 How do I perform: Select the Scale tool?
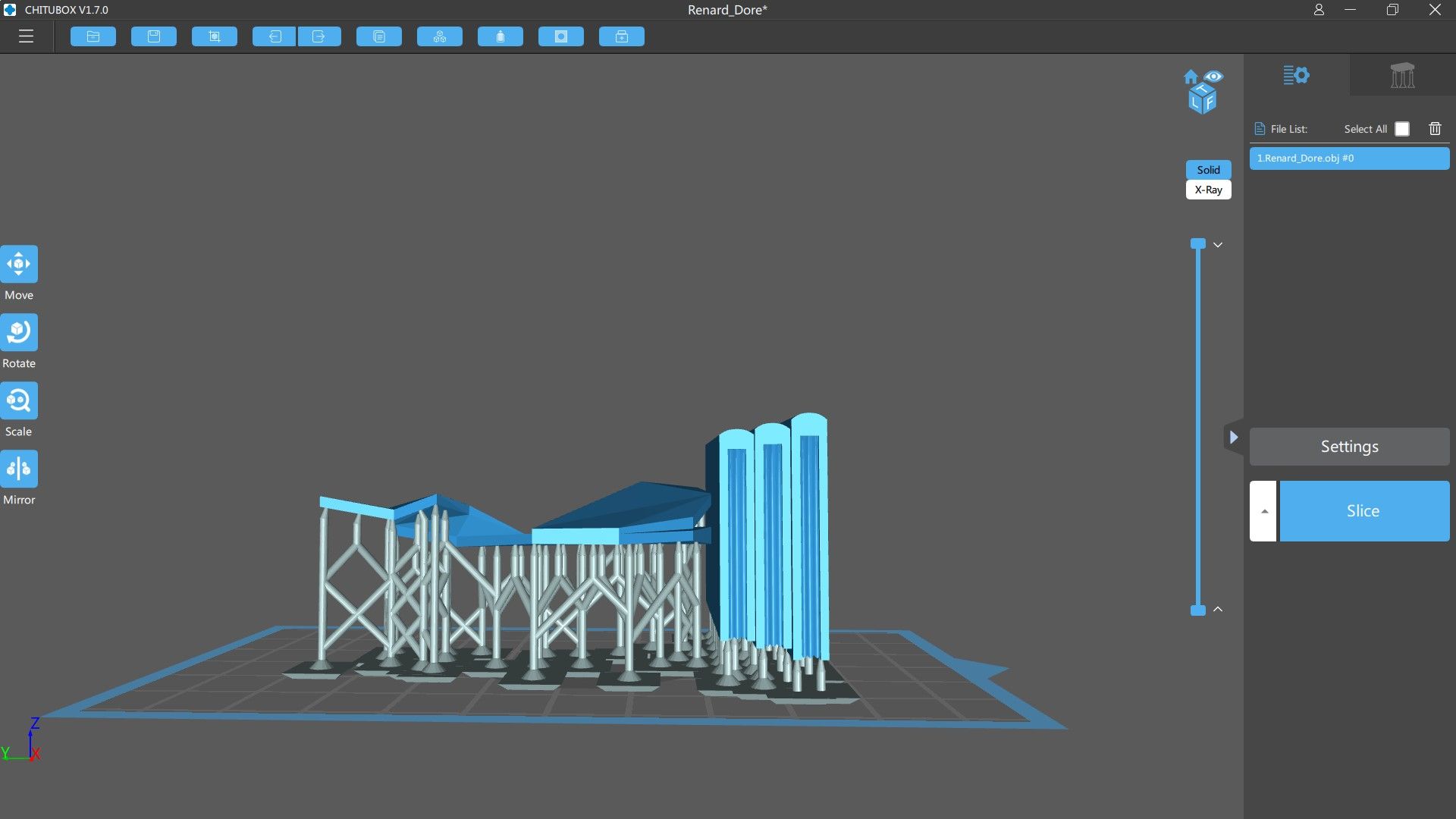pos(19,400)
